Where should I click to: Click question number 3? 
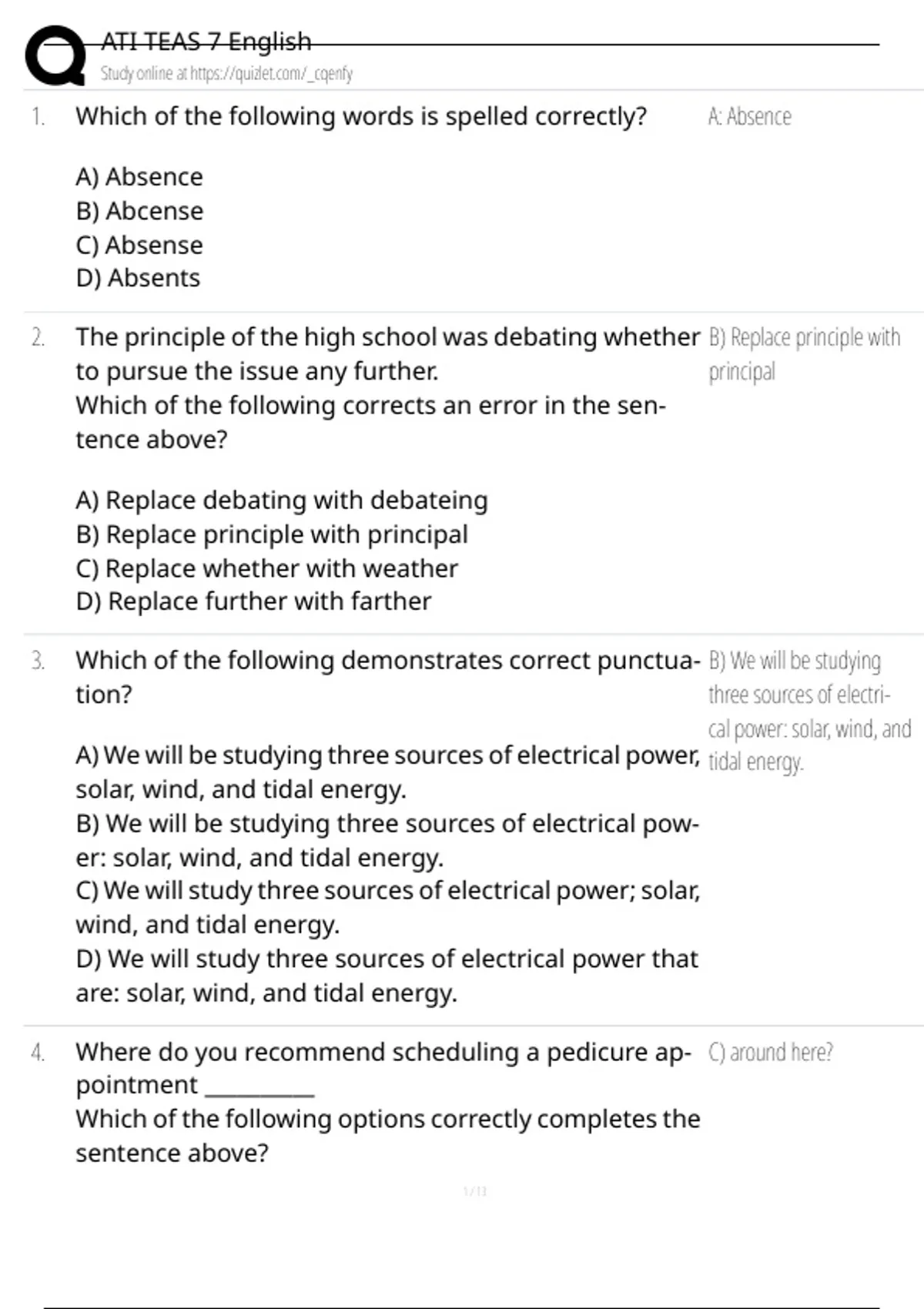[x=38, y=661]
